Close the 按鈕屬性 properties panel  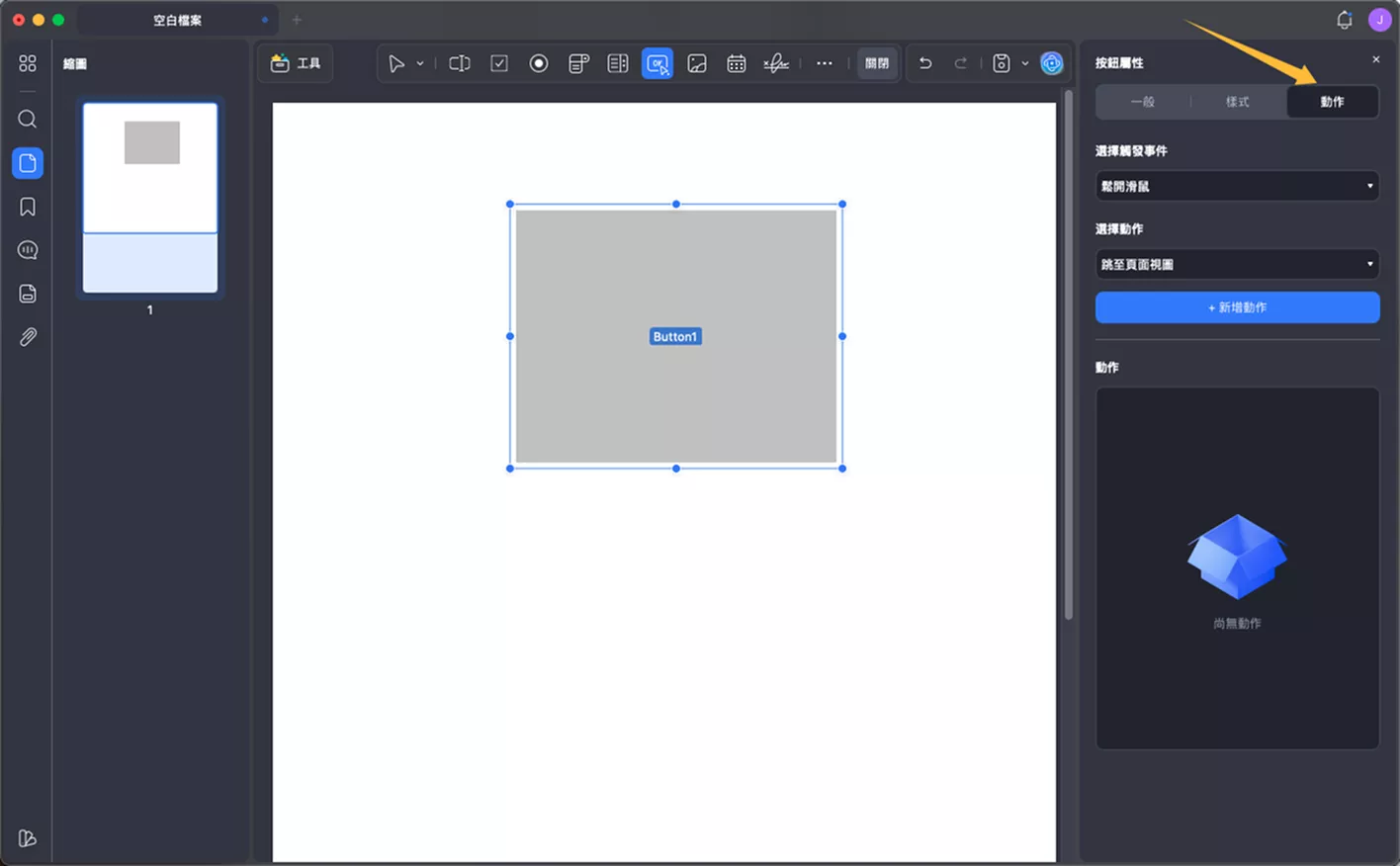coord(1376,60)
